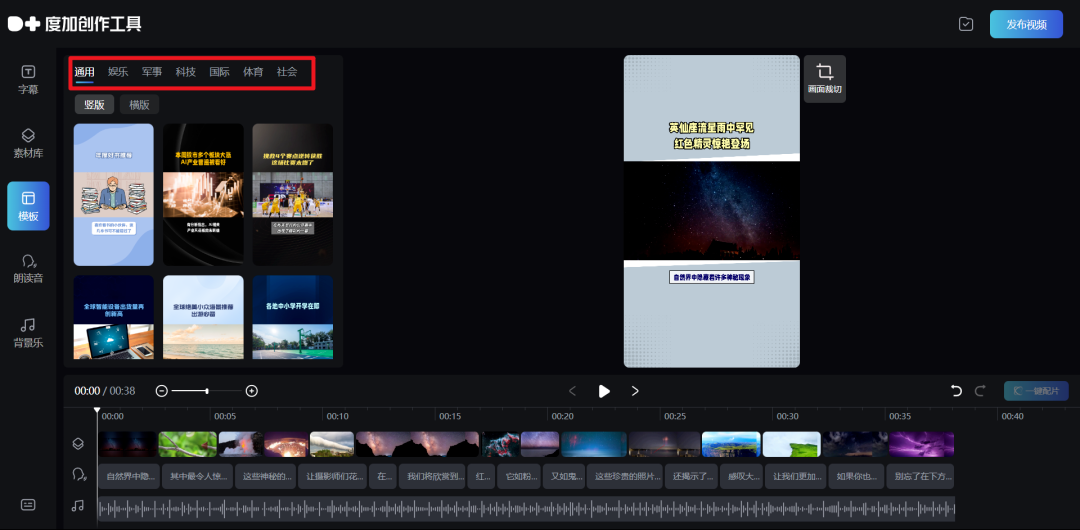1080x530 pixels.
Task: Click the preview title 英仙座流星雨中罕见
Action: [x=712, y=128]
